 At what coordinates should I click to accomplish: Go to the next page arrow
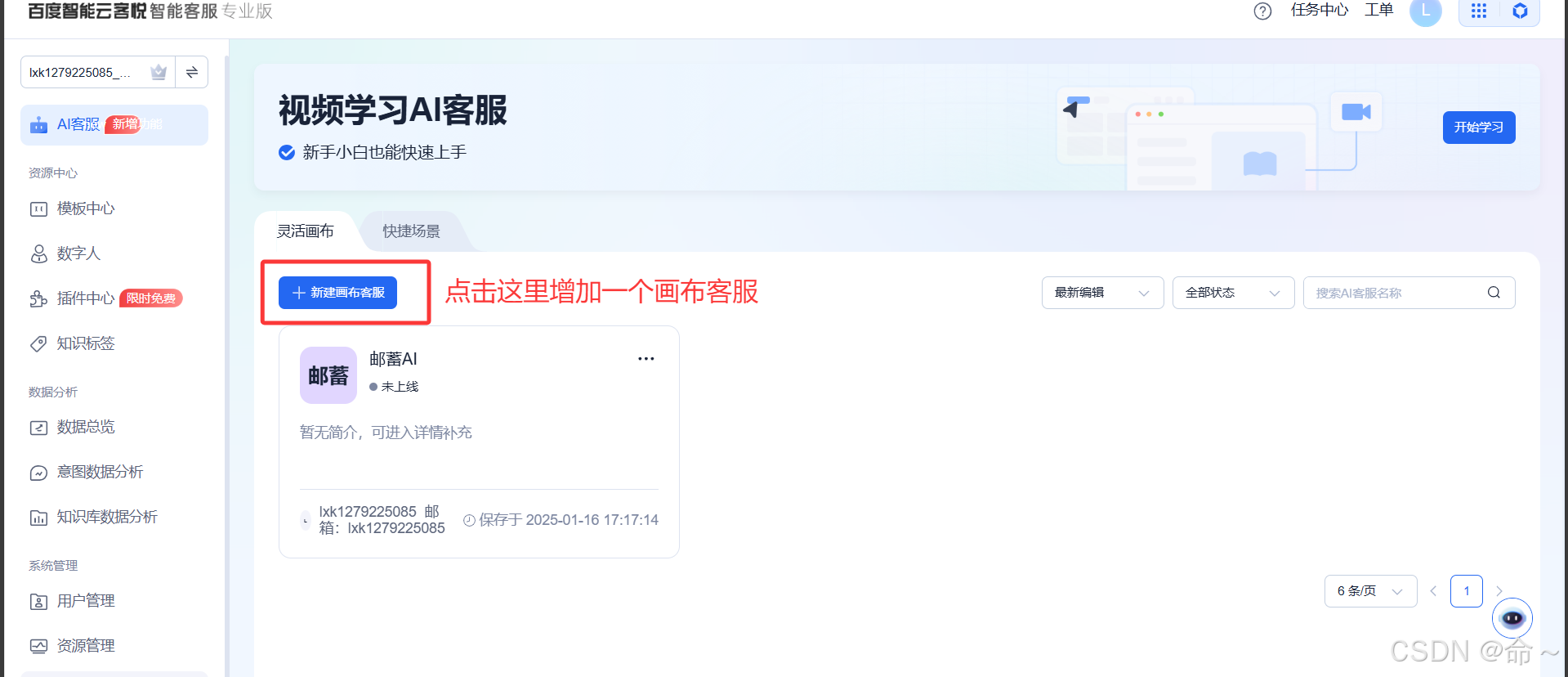pyautogui.click(x=1499, y=591)
